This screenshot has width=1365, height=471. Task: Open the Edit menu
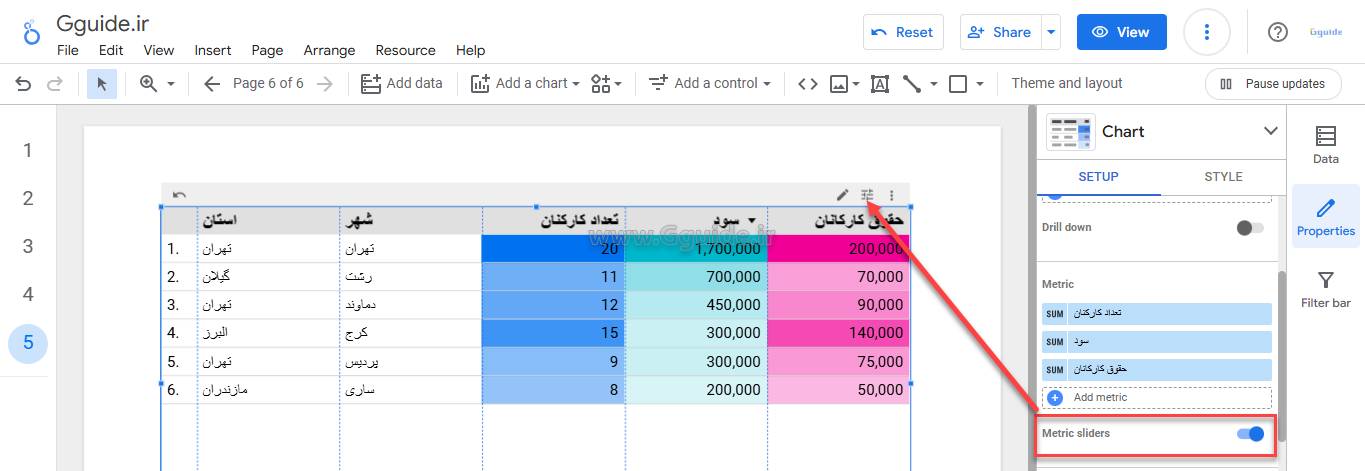tap(111, 50)
